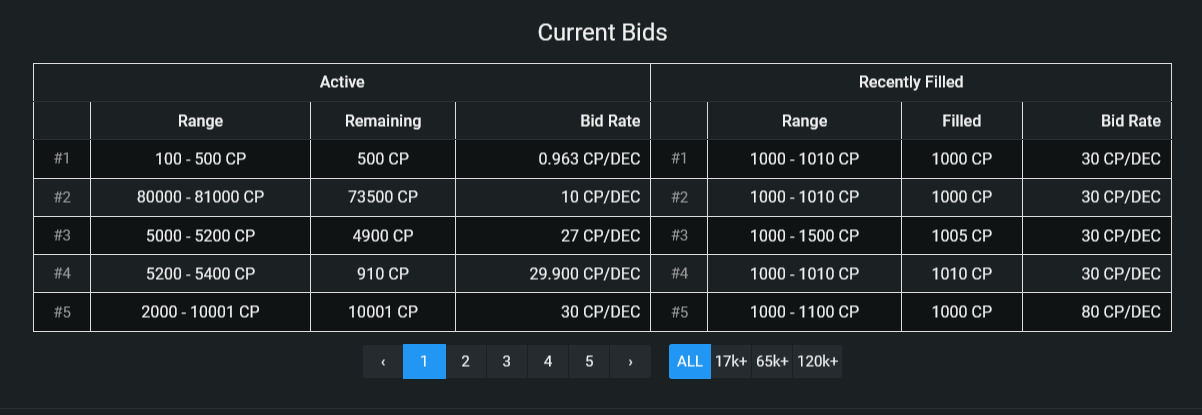This screenshot has height=415, width=1202.
Task: Go to the previous bids page arrow
Action: (x=383, y=362)
